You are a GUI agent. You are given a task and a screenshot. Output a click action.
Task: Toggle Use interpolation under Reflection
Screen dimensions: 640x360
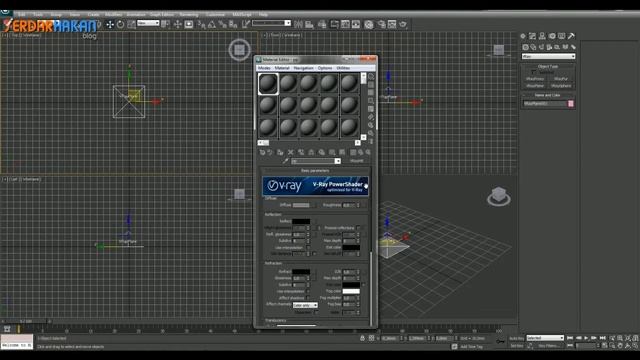pos(308,247)
